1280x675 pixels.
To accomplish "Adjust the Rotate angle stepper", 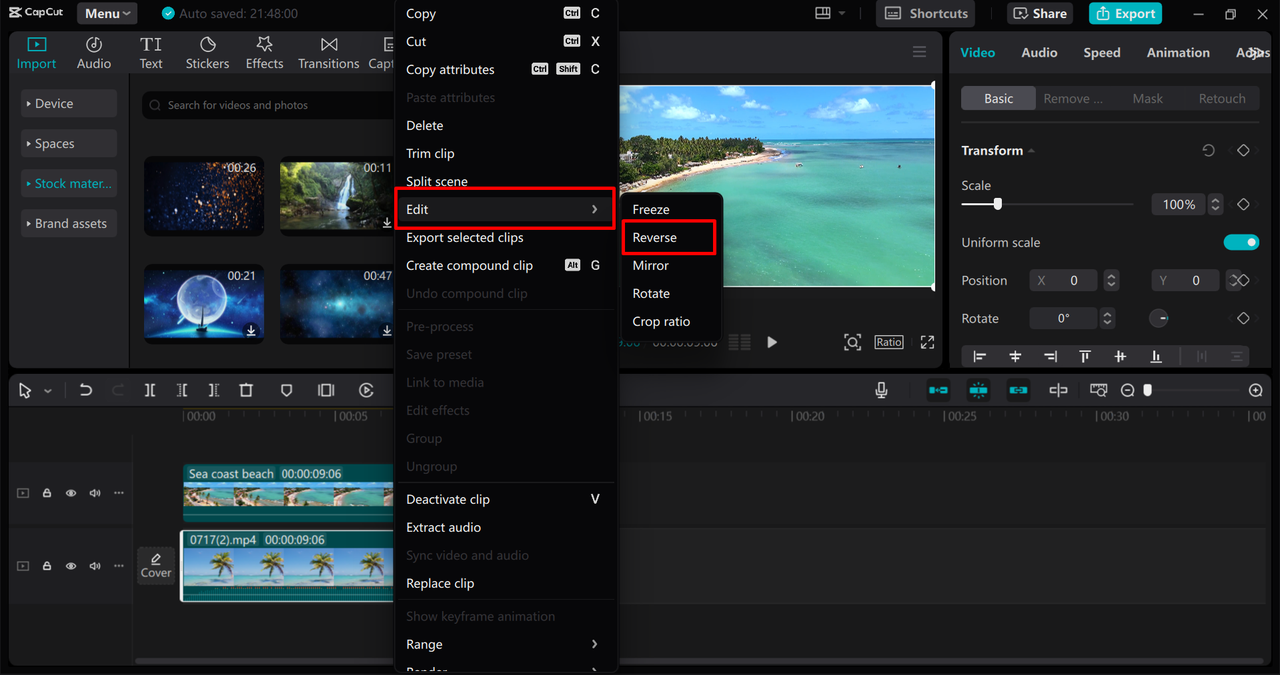I will (x=1107, y=318).
